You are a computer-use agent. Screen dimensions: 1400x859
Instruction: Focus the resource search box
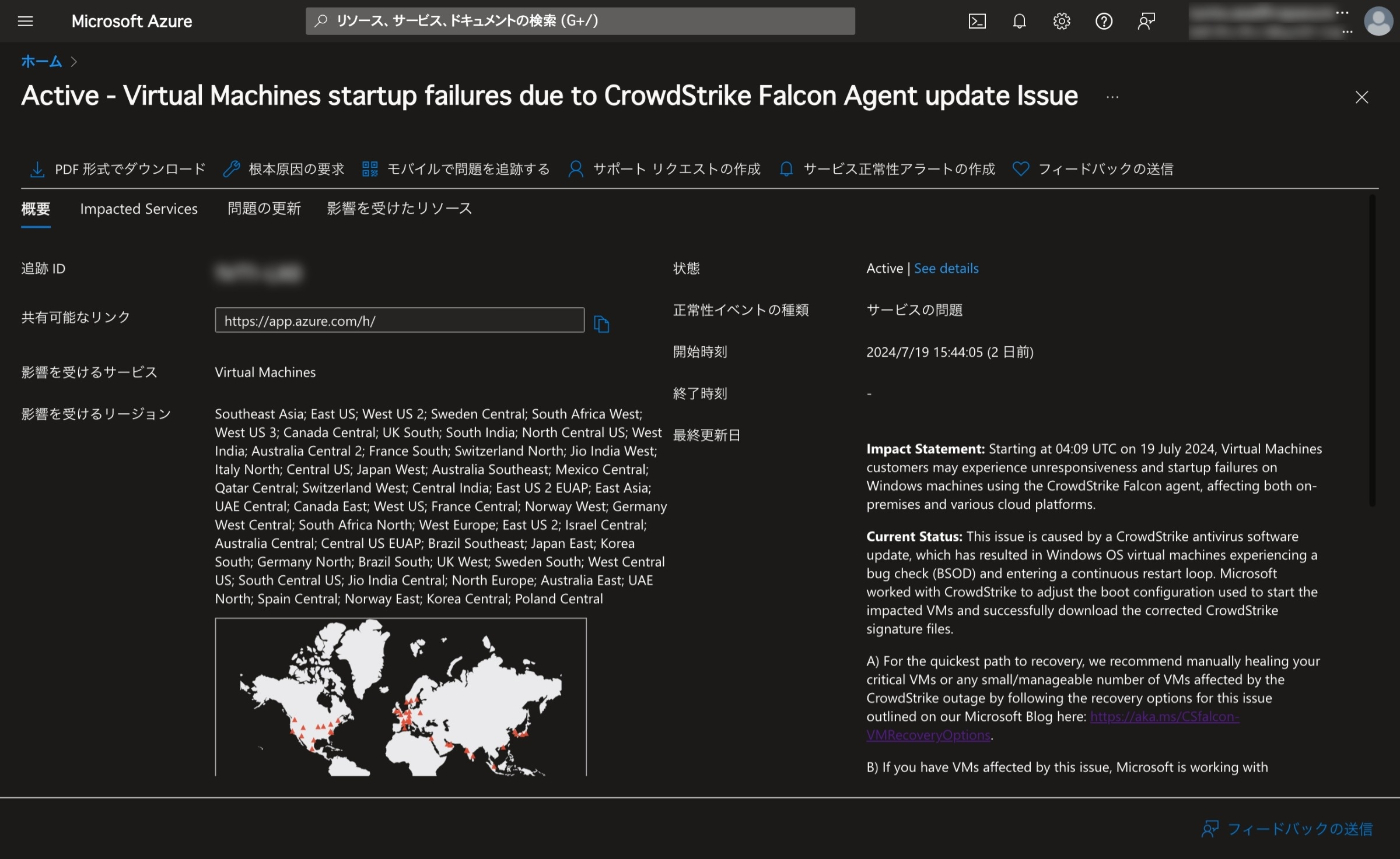click(580, 21)
